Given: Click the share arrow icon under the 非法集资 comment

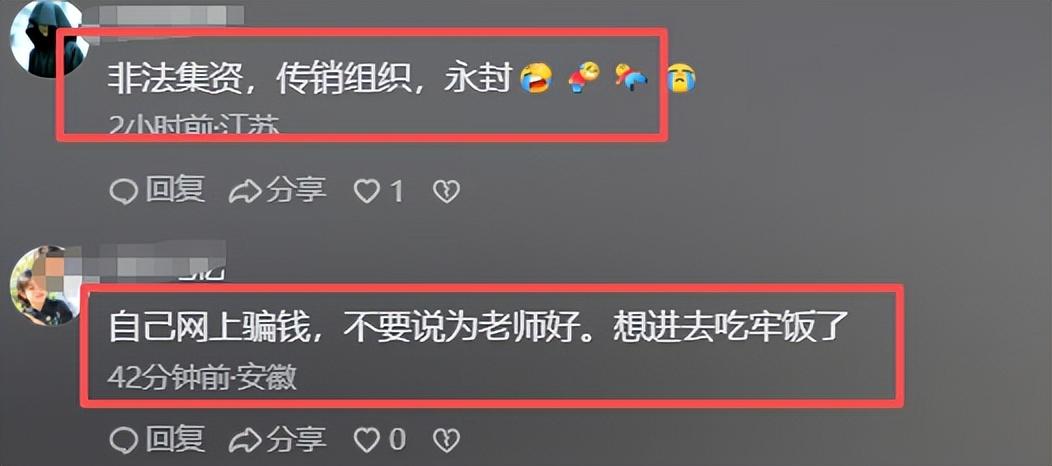Looking at the screenshot, I should (x=245, y=192).
